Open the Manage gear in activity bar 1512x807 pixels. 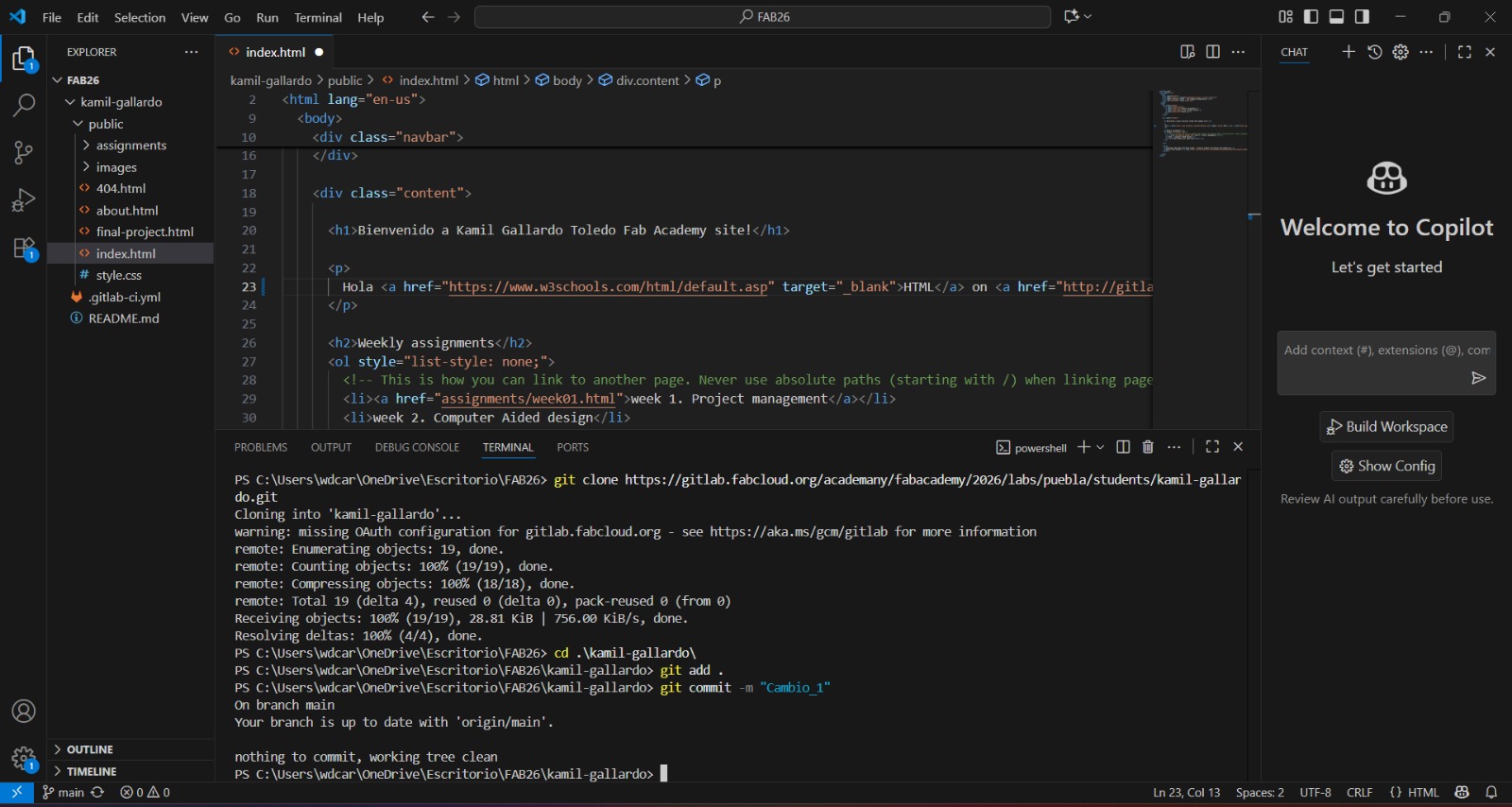[24, 758]
